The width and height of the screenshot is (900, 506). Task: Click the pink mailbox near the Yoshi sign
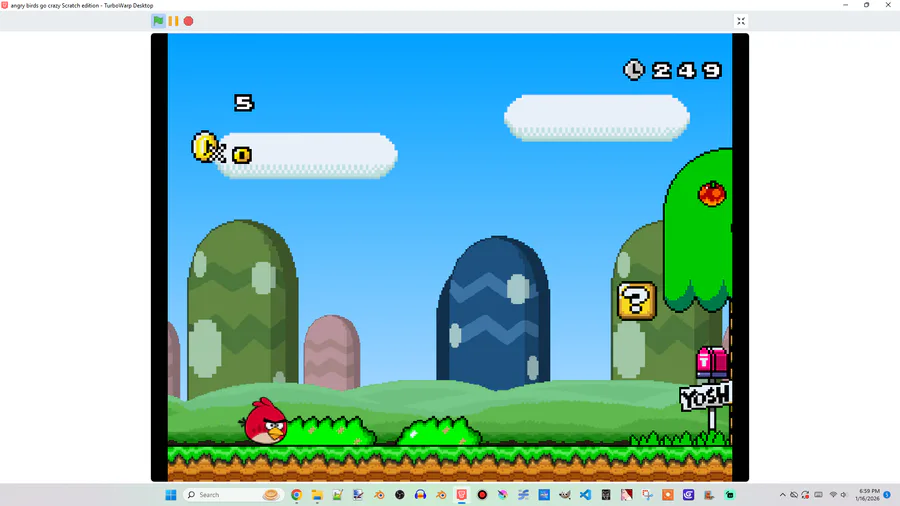(x=712, y=362)
